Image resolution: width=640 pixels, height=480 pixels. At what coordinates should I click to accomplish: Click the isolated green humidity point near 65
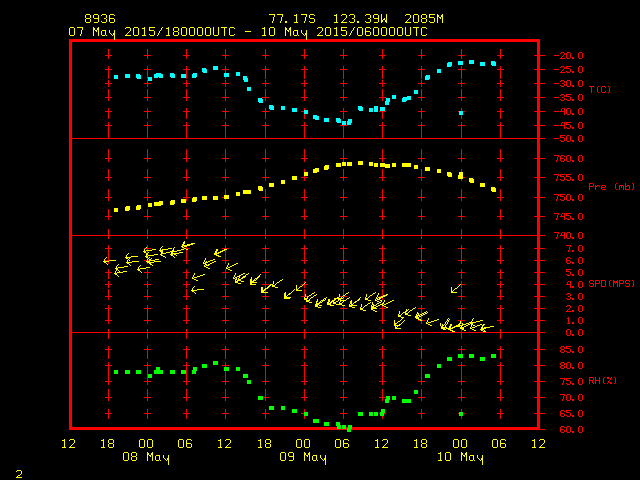click(x=461, y=414)
